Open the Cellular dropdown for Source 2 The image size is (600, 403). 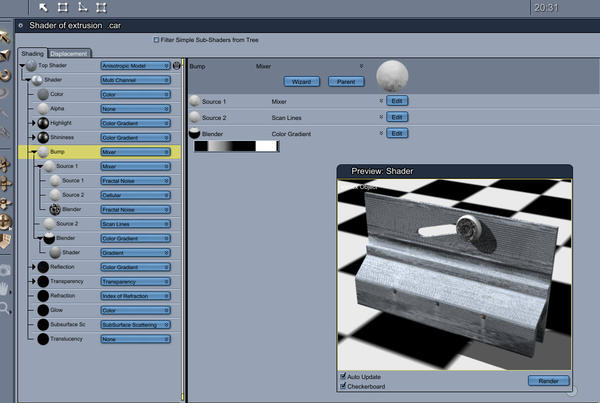[135, 195]
